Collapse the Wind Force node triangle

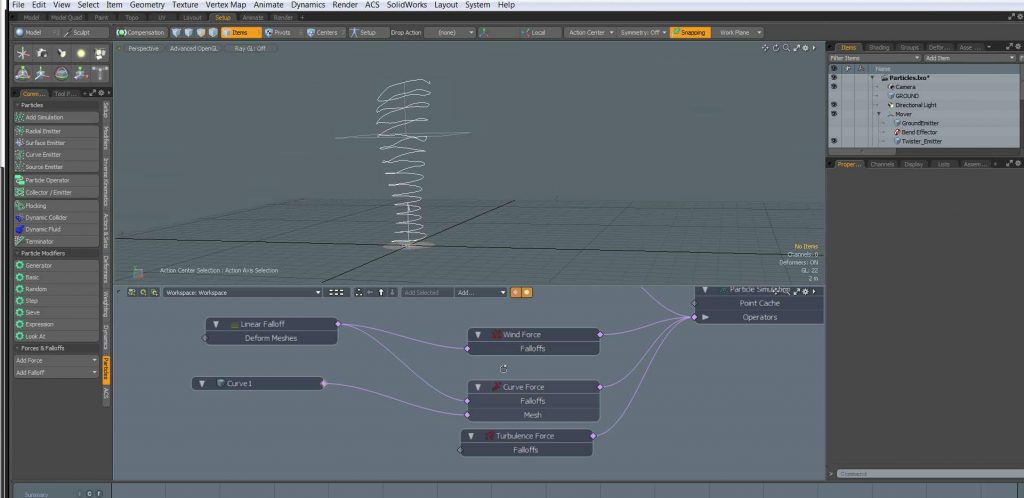[478, 335]
